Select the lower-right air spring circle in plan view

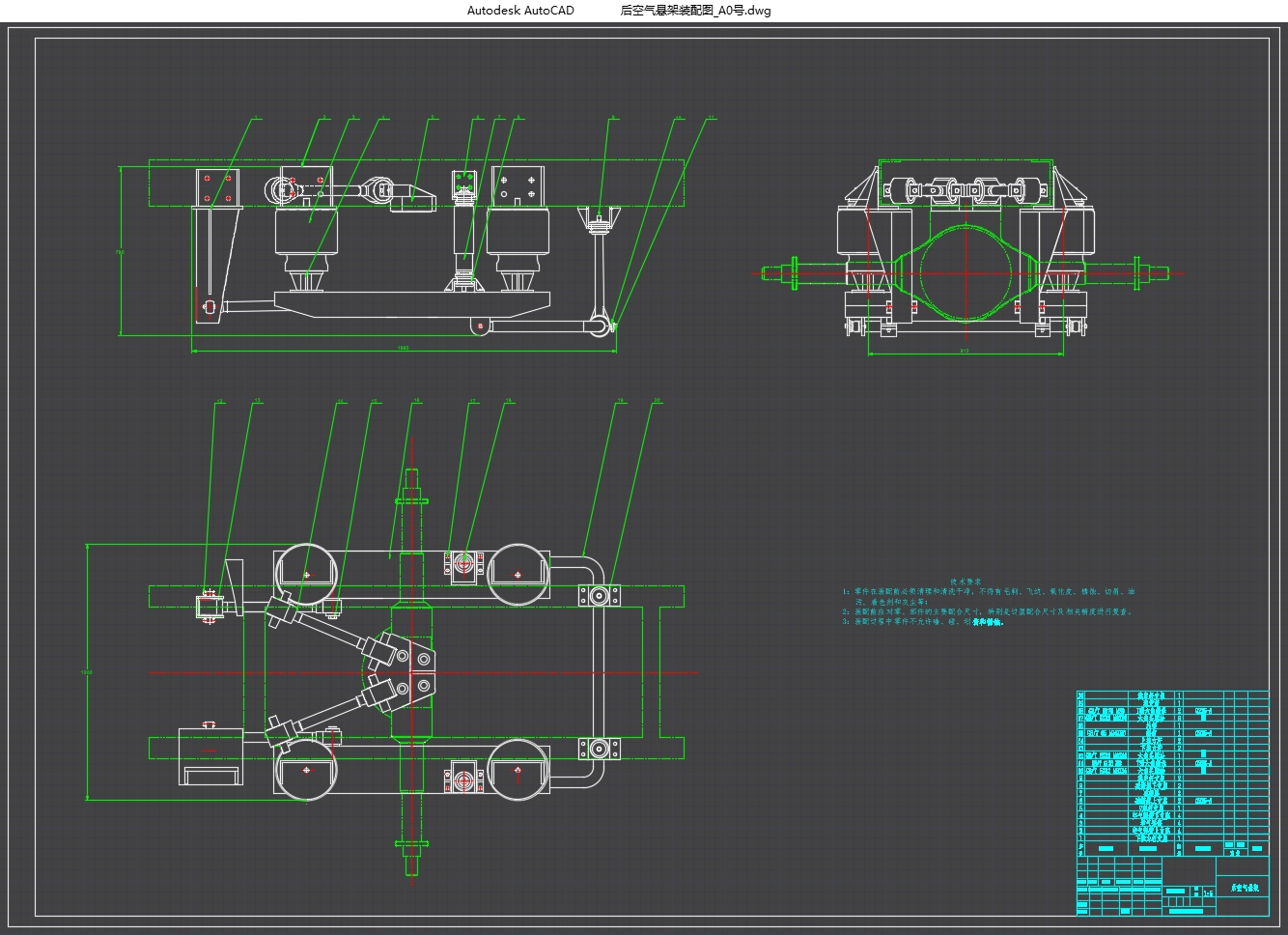coord(518,770)
